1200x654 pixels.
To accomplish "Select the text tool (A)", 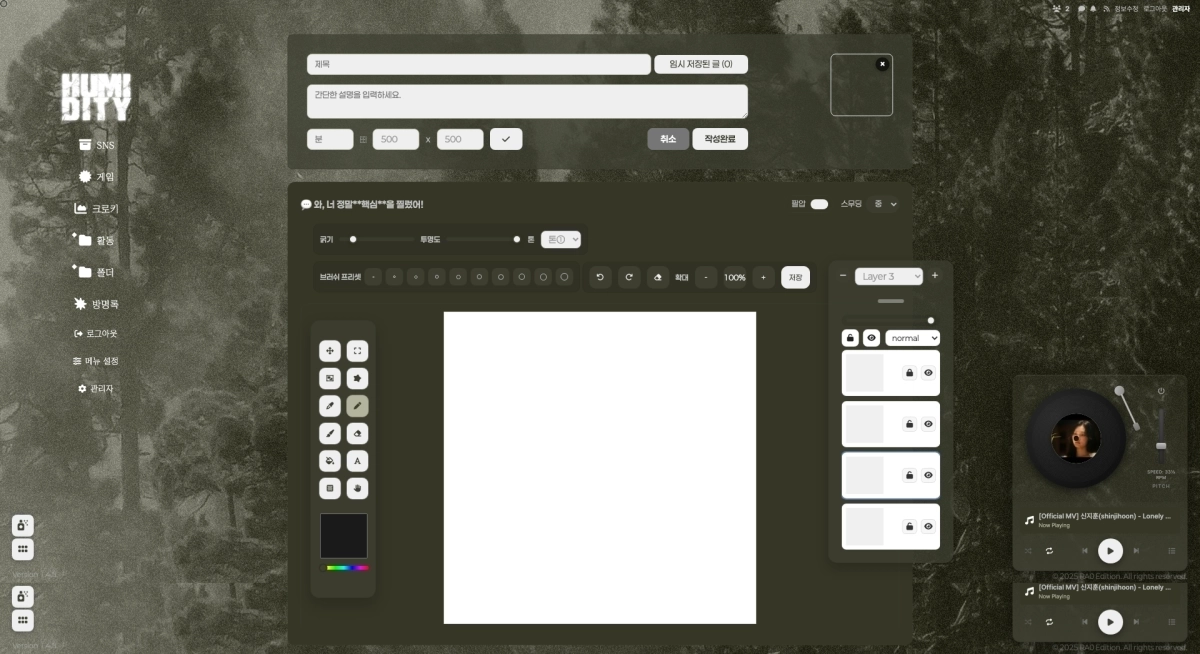I will pos(358,461).
